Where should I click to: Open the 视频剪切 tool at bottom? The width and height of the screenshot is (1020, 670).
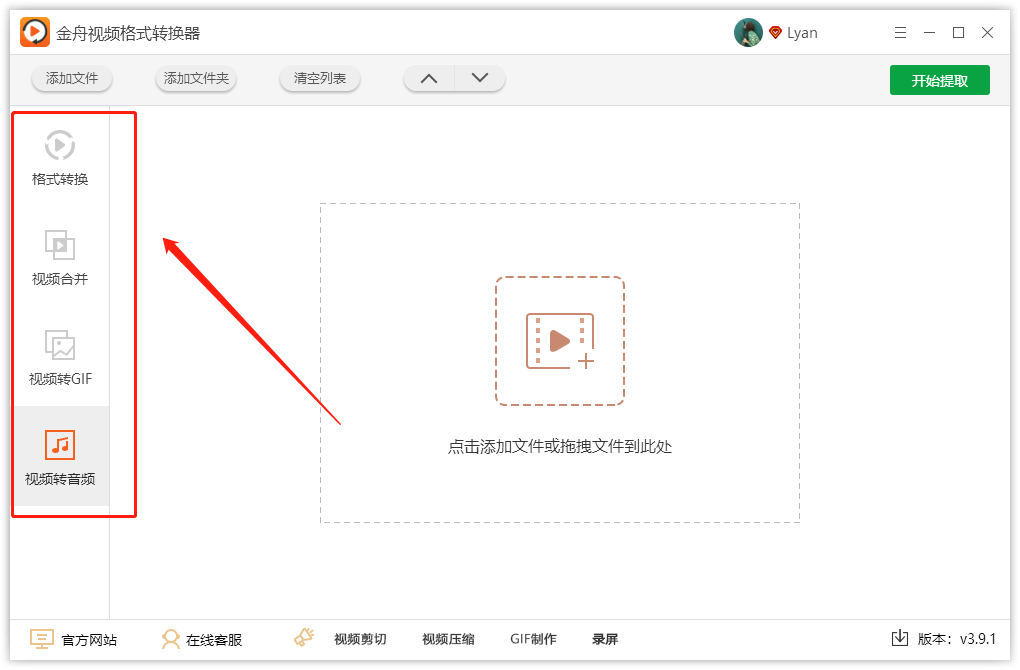(x=361, y=638)
